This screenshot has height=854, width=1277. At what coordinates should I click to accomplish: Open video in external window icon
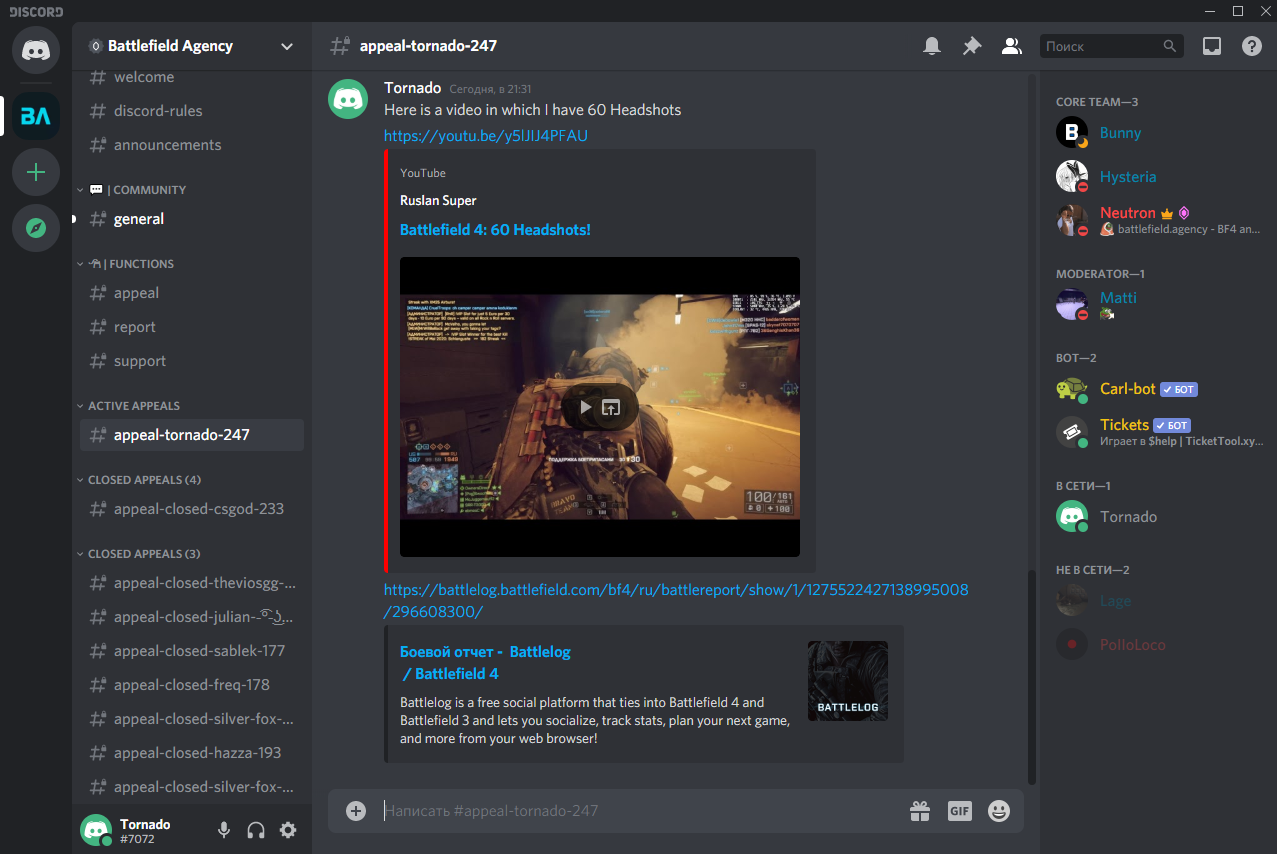[x=611, y=407]
